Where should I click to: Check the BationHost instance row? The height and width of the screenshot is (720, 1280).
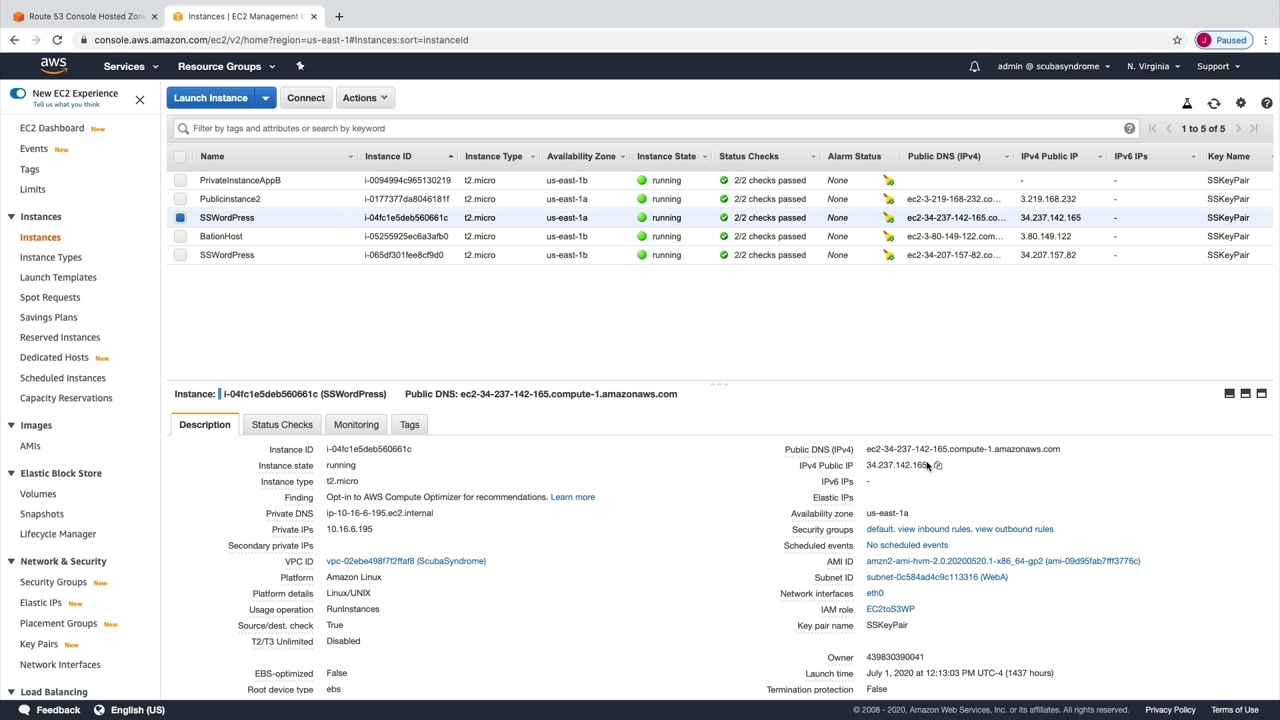pos(180,237)
